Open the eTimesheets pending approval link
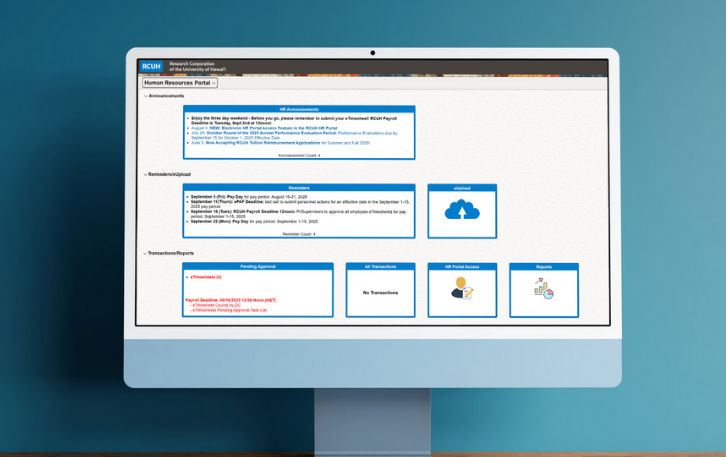The width and height of the screenshot is (726, 457). pos(206,277)
